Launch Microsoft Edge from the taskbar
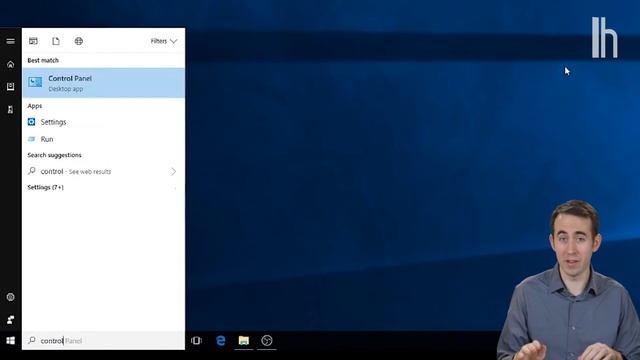 (220, 340)
